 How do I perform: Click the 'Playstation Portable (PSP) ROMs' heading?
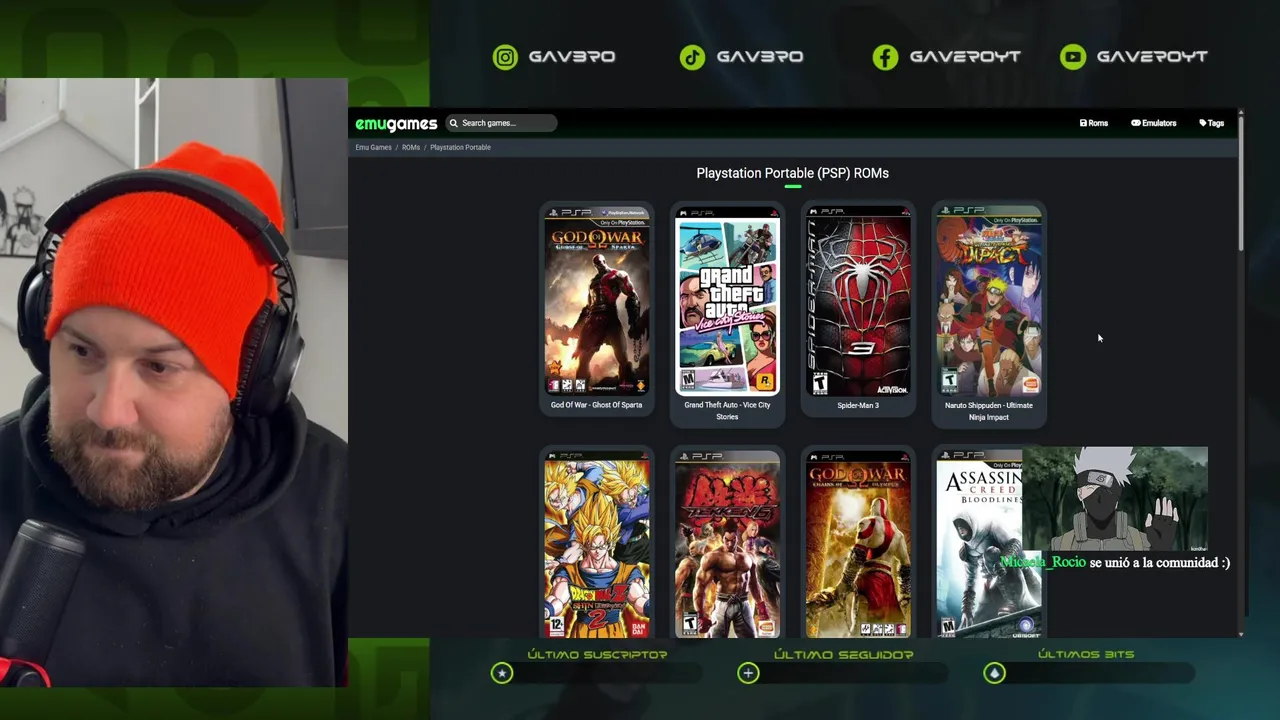pos(792,173)
